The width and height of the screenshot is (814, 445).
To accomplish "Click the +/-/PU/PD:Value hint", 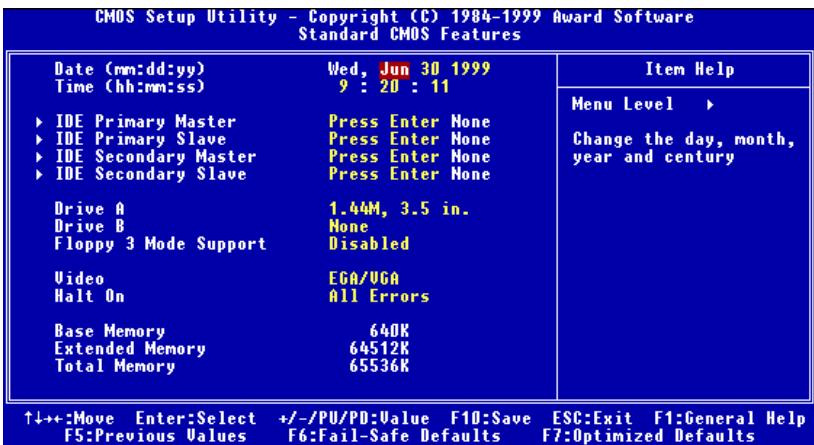I will (x=354, y=419).
